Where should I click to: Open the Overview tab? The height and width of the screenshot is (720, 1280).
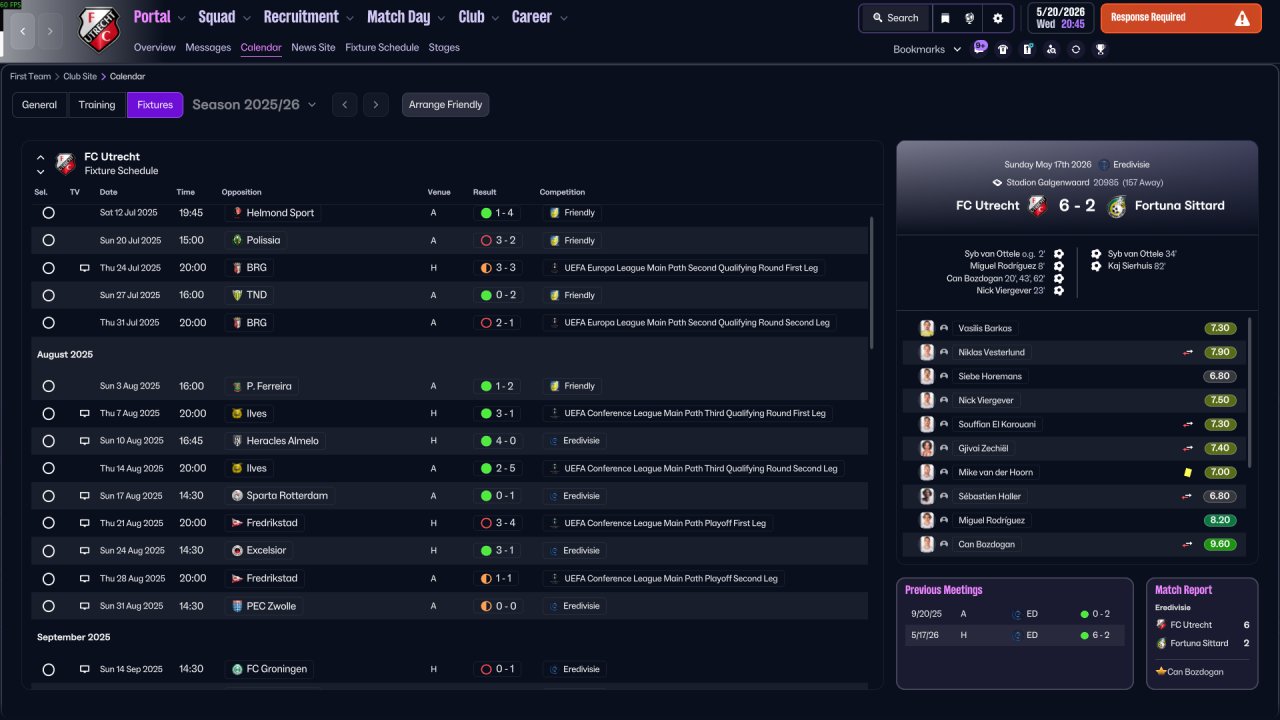pos(154,47)
